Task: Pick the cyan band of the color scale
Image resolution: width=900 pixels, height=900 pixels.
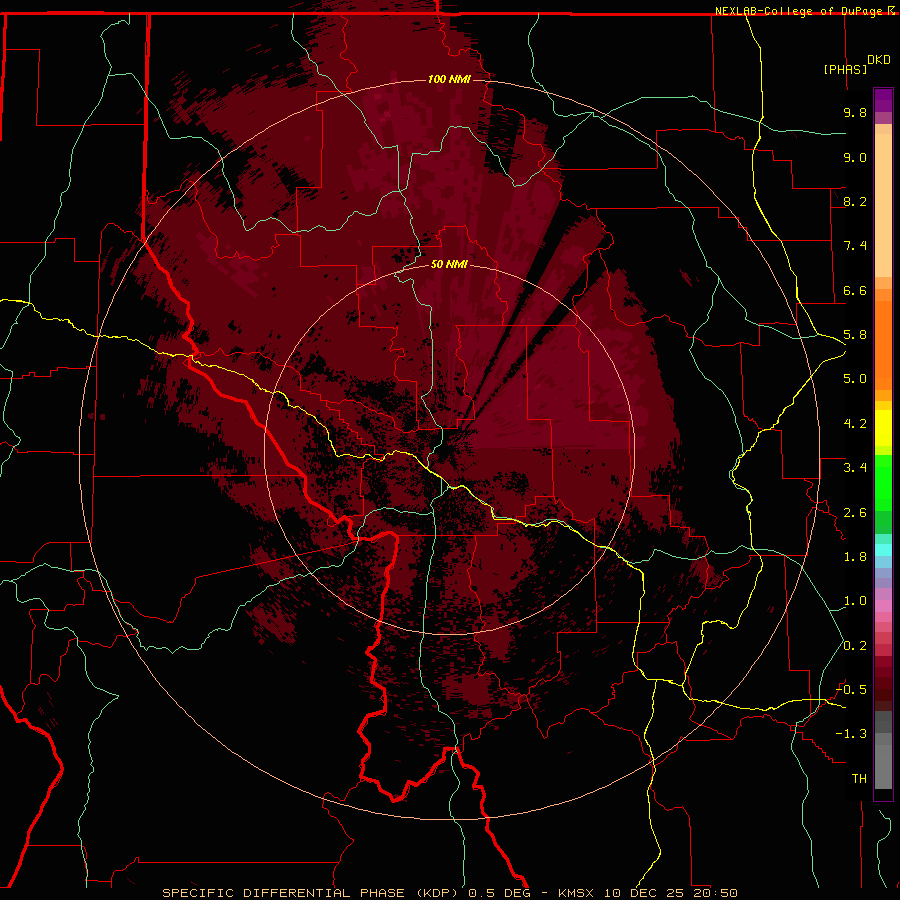Action: click(x=883, y=550)
